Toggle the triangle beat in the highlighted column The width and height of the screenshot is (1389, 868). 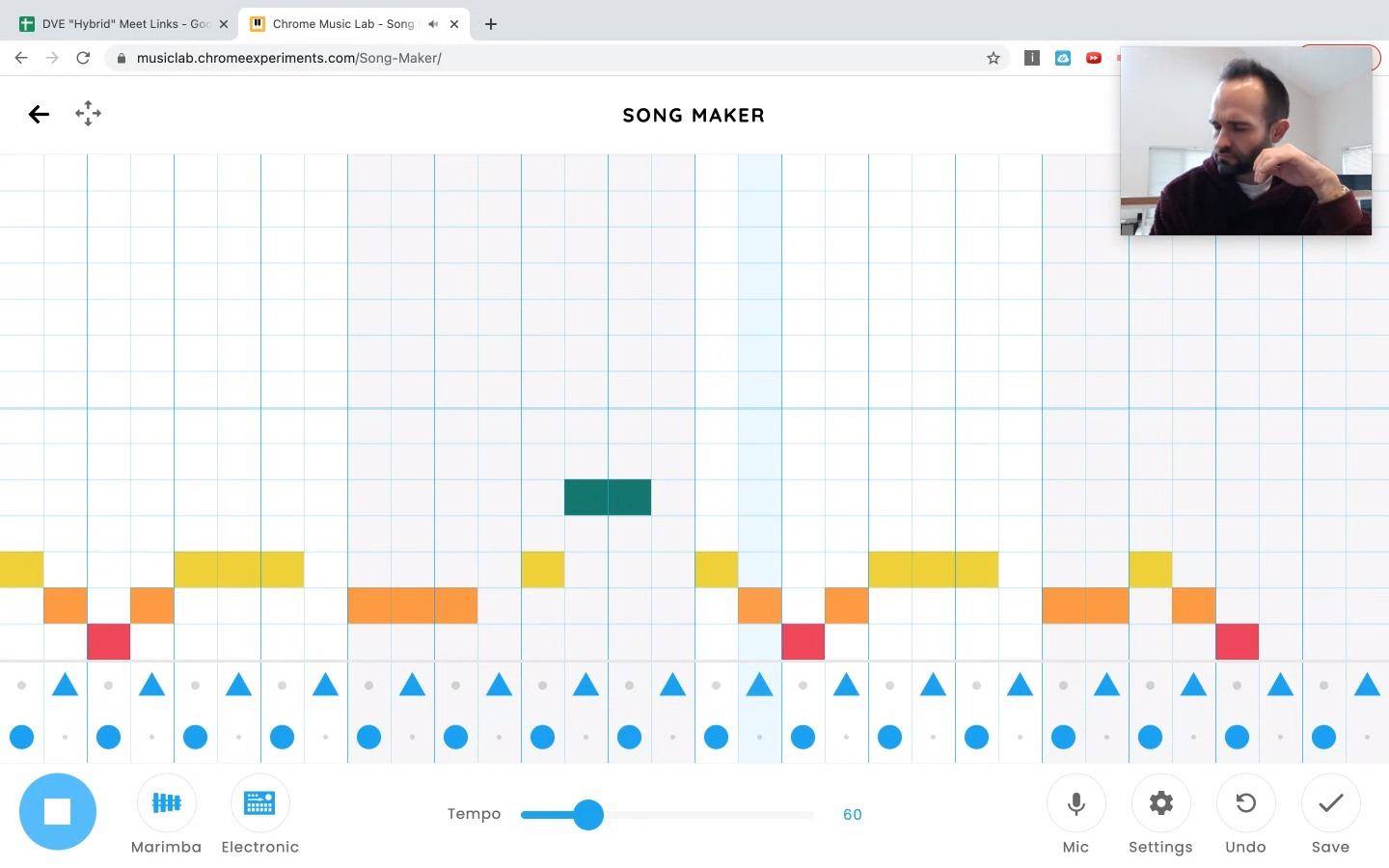coord(760,686)
